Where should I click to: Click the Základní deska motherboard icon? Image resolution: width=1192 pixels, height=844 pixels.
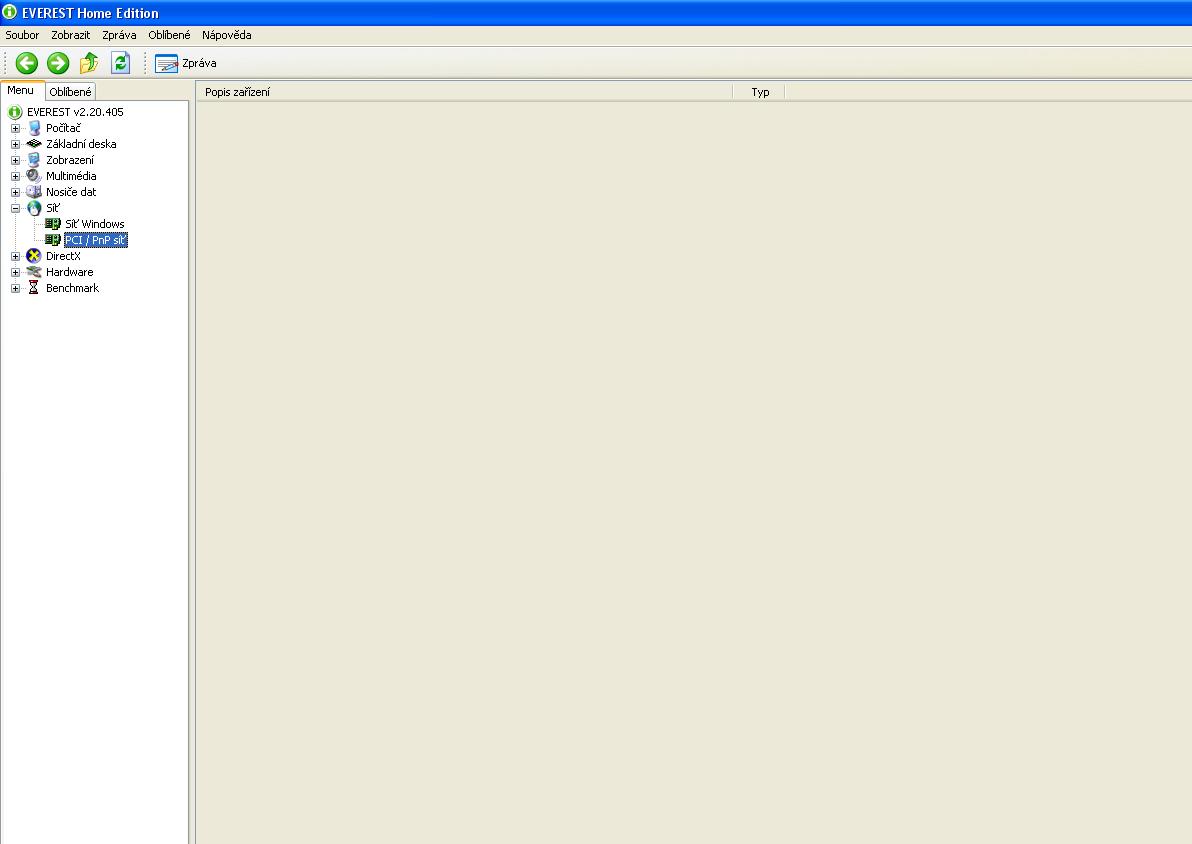click(34, 144)
